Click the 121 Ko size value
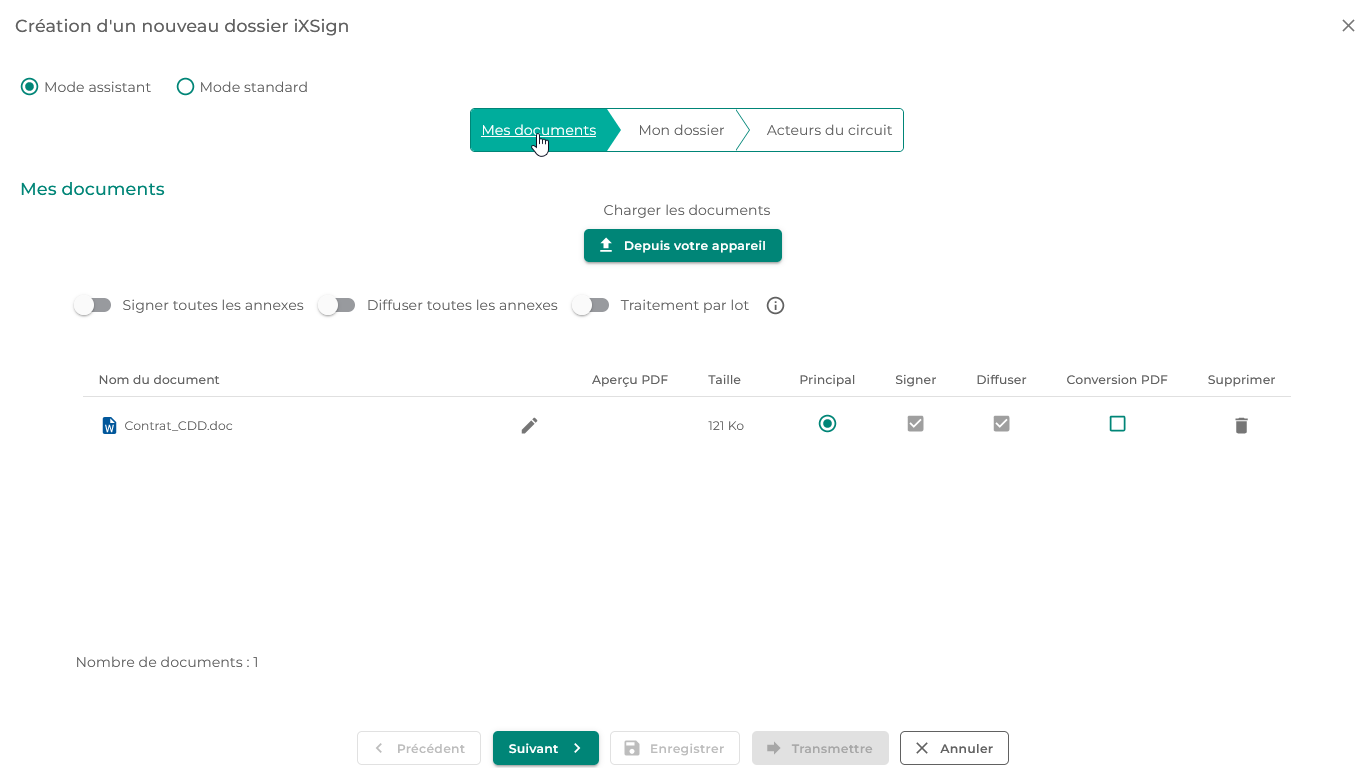The height and width of the screenshot is (768, 1370). point(726,426)
